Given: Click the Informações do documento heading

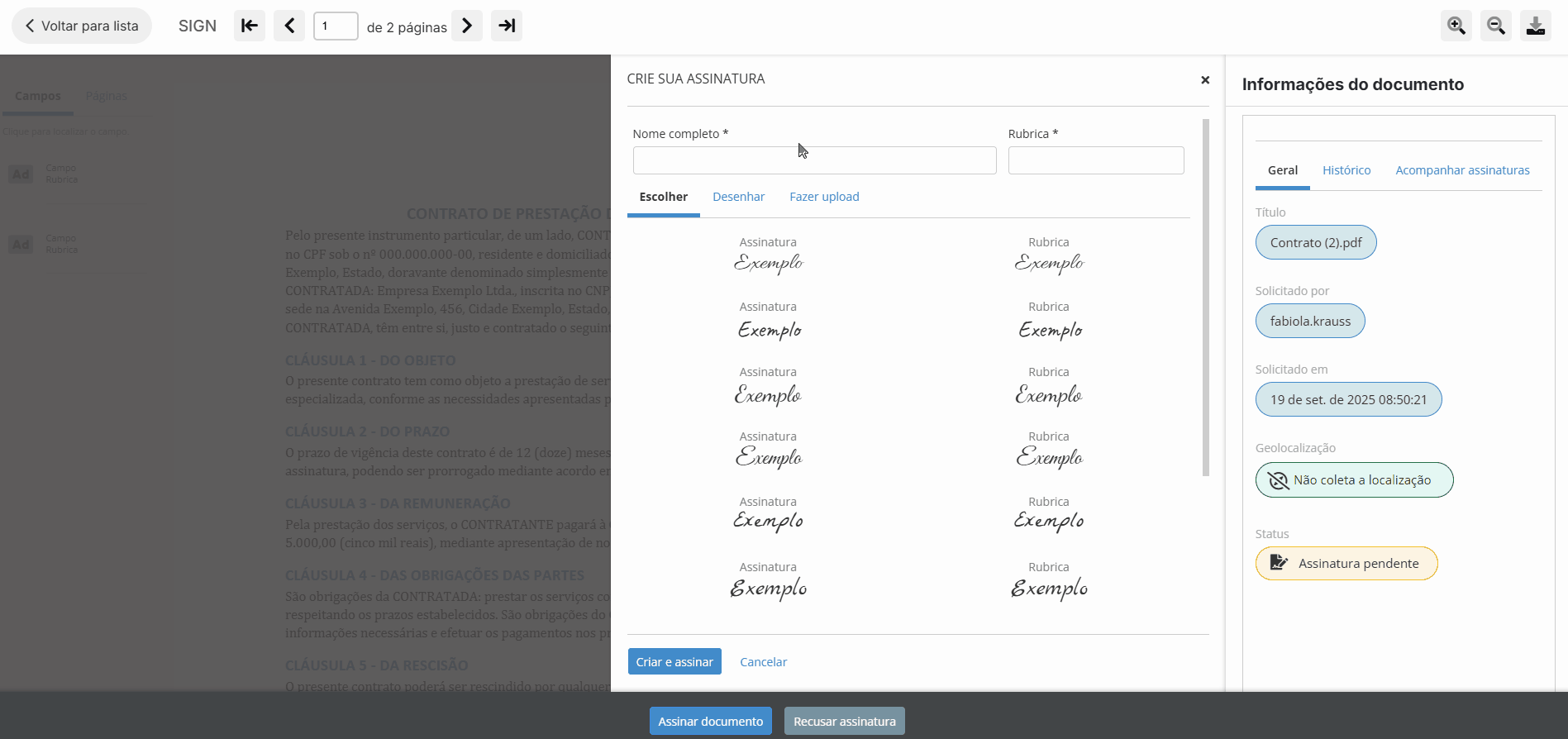Looking at the screenshot, I should pyautogui.click(x=1352, y=84).
